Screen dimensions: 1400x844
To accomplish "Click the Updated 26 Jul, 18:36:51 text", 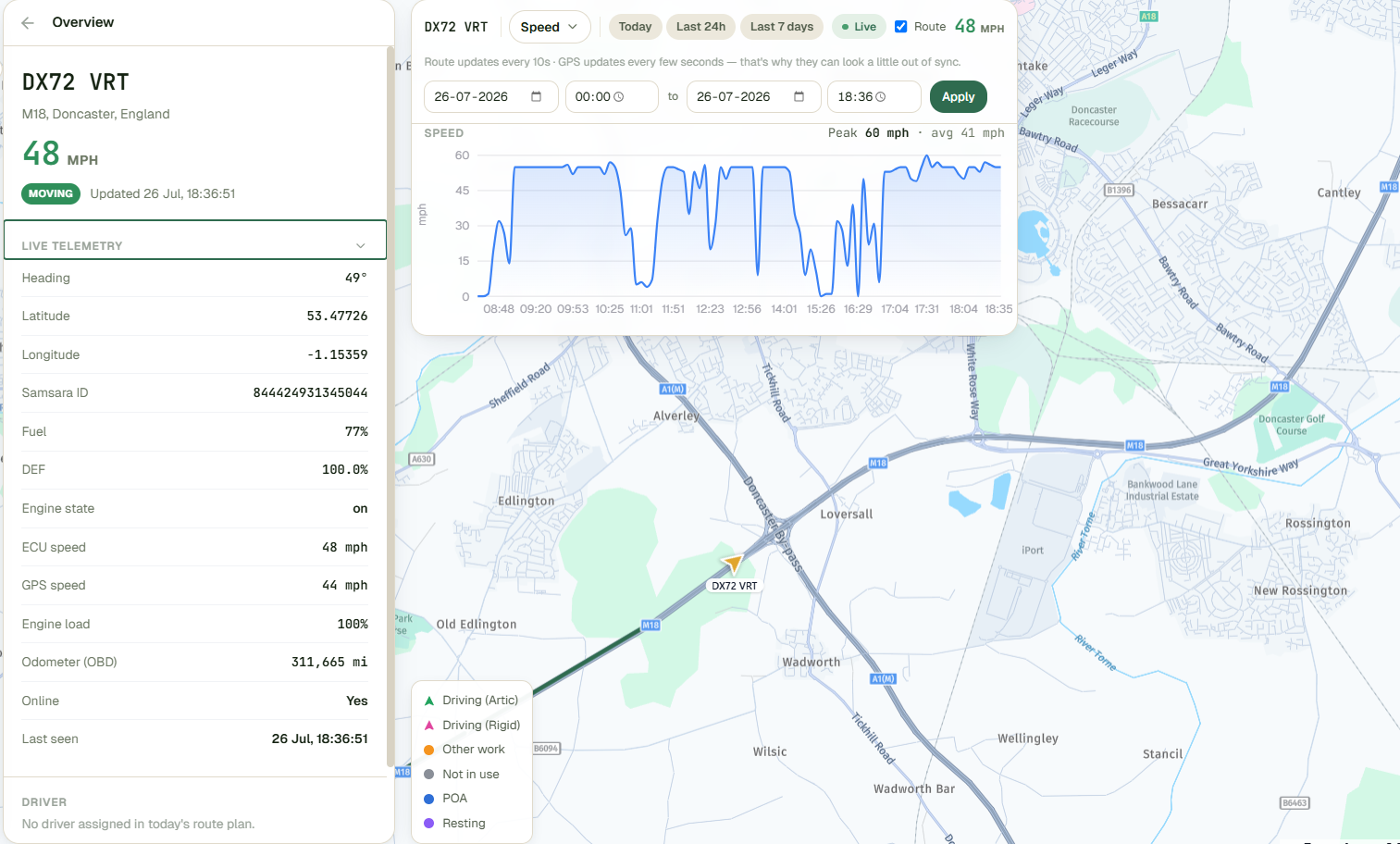I will tap(163, 194).
